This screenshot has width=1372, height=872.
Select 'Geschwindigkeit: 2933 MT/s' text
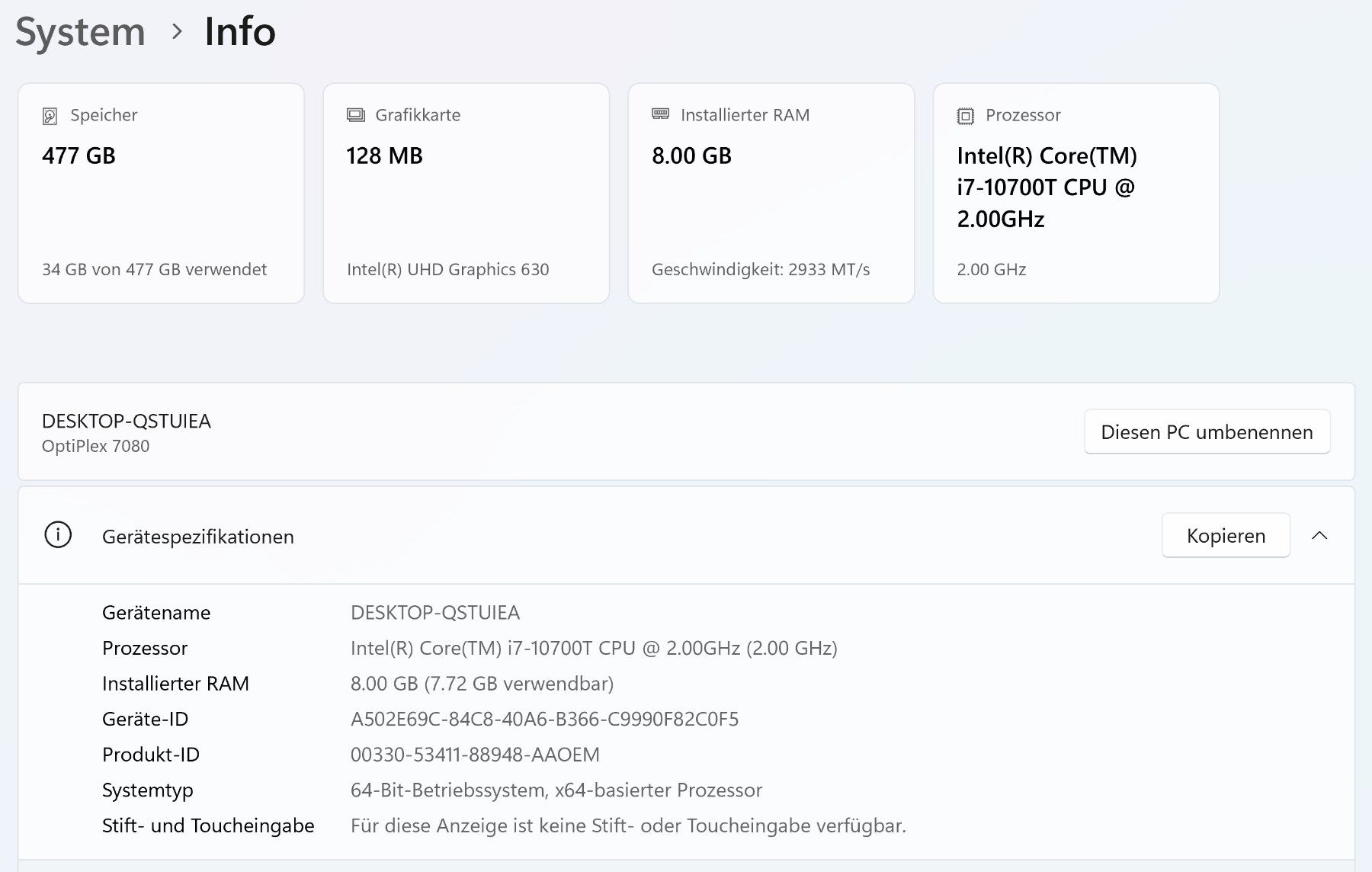pyautogui.click(x=761, y=270)
